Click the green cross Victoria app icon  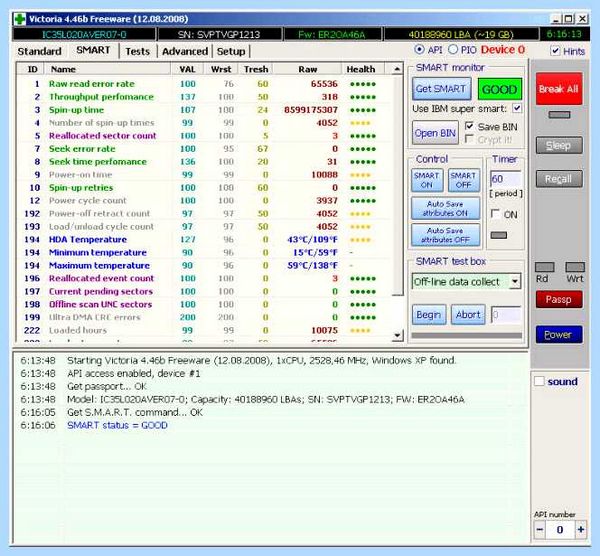click(x=20, y=19)
